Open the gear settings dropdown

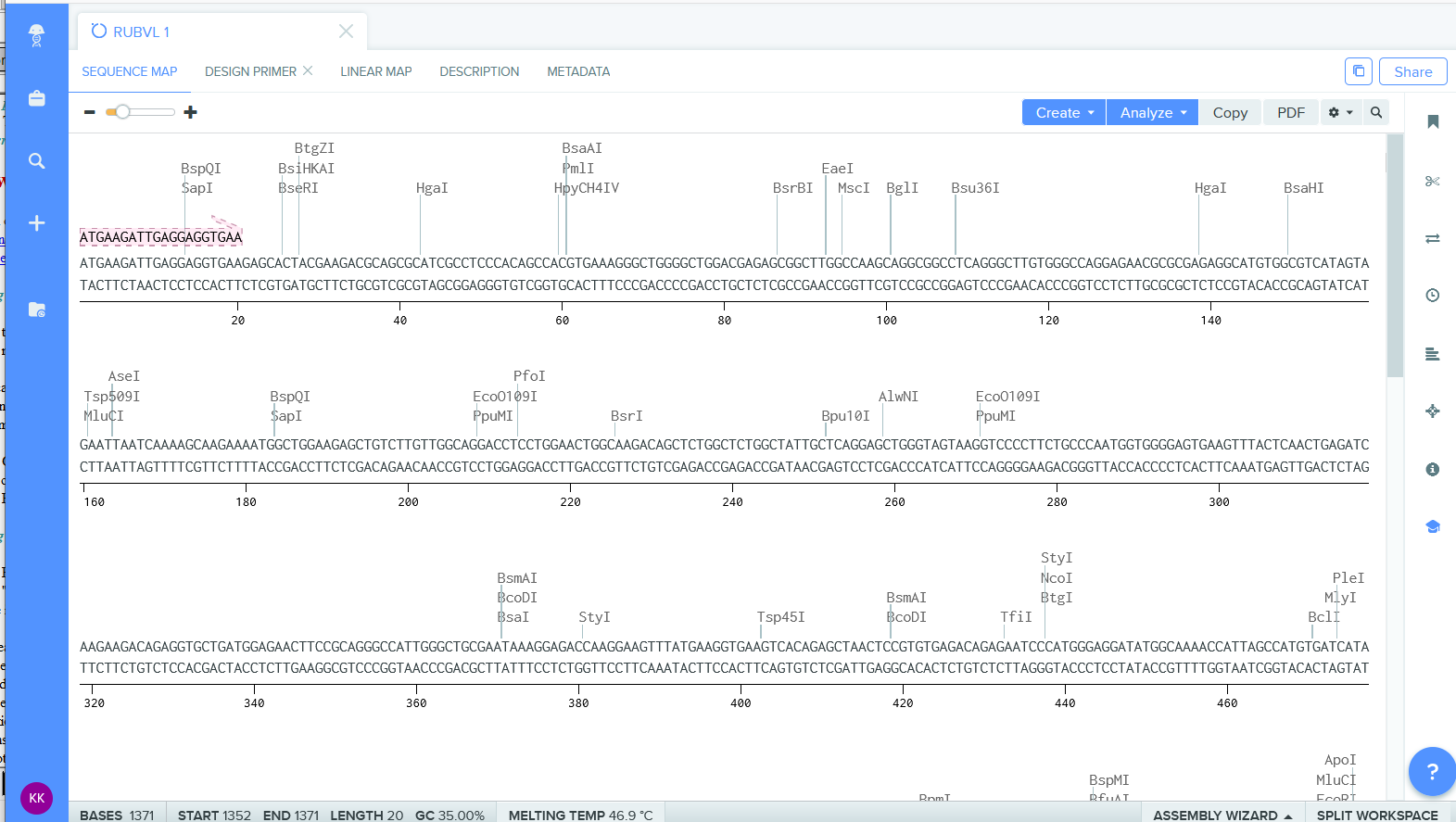coord(1340,112)
